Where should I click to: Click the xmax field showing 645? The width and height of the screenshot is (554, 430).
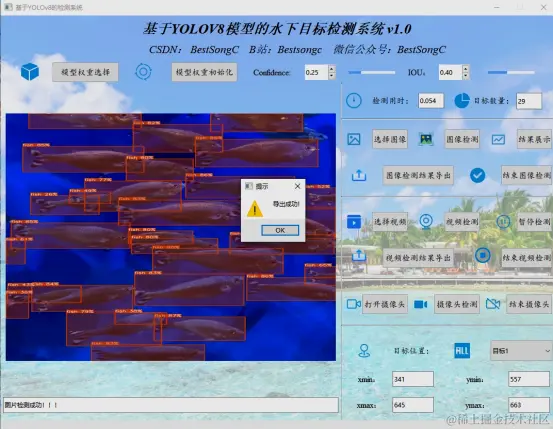(x=413, y=405)
